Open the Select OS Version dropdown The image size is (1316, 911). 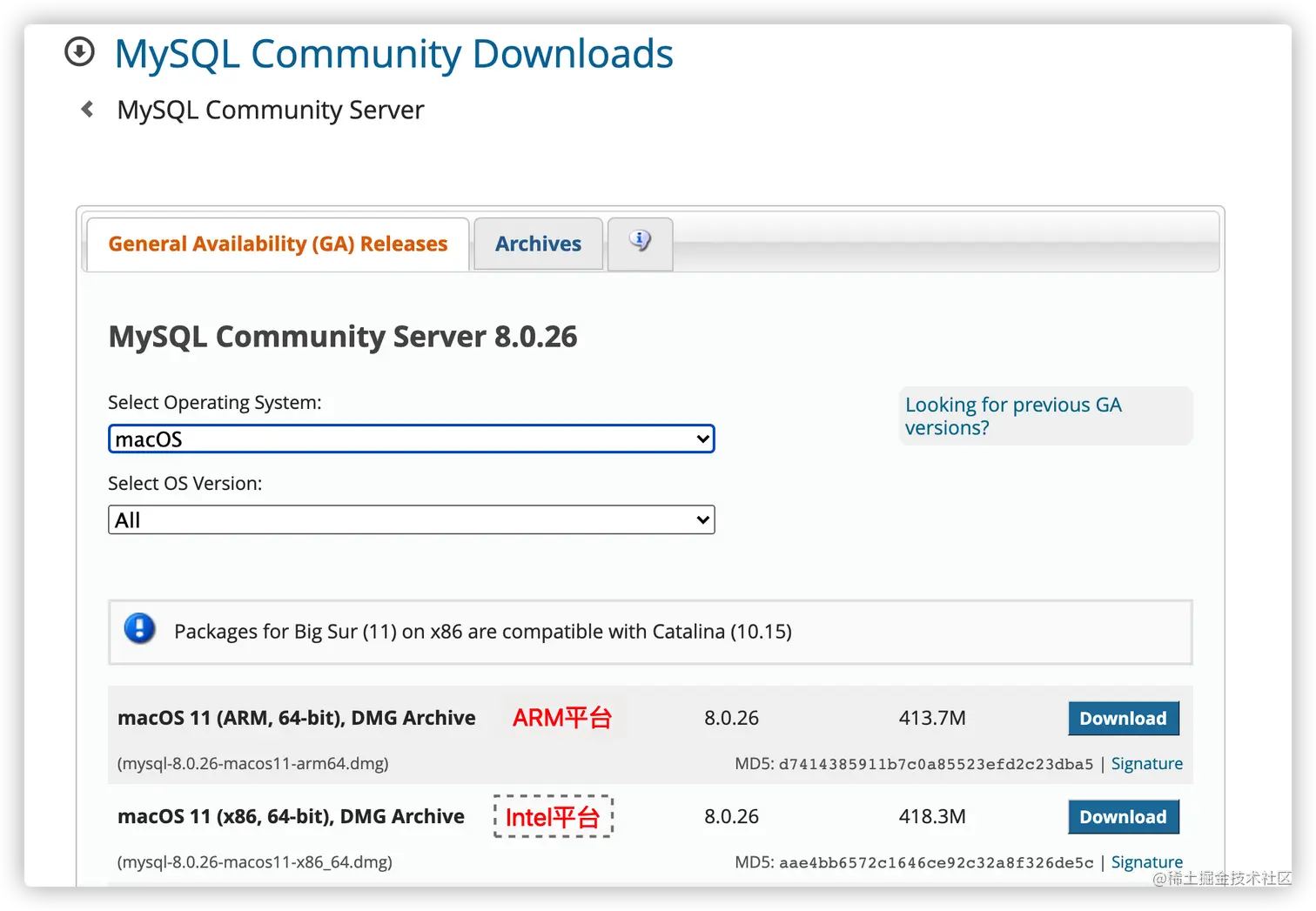tap(411, 519)
